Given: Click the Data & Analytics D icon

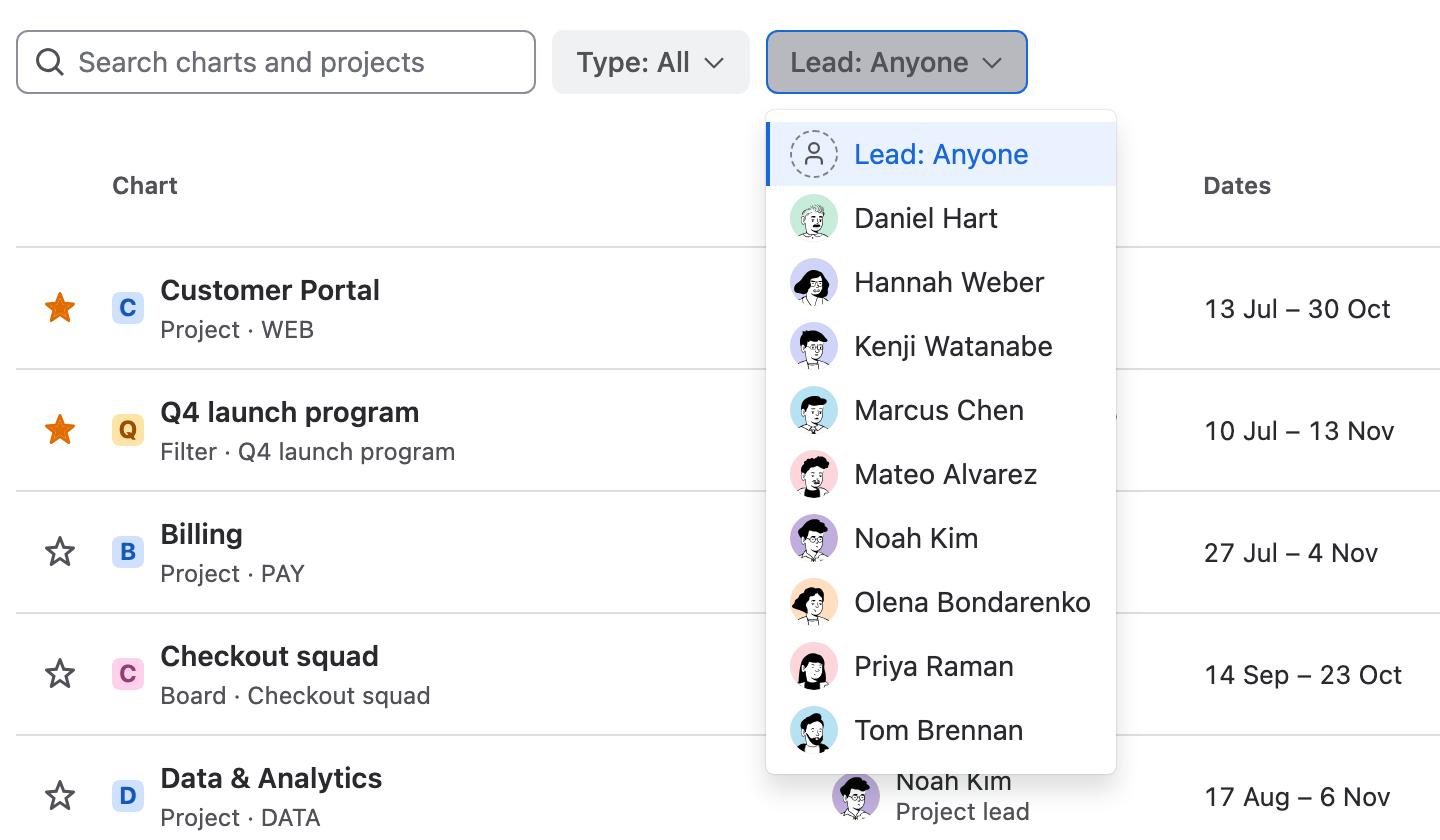Looking at the screenshot, I should (128, 796).
